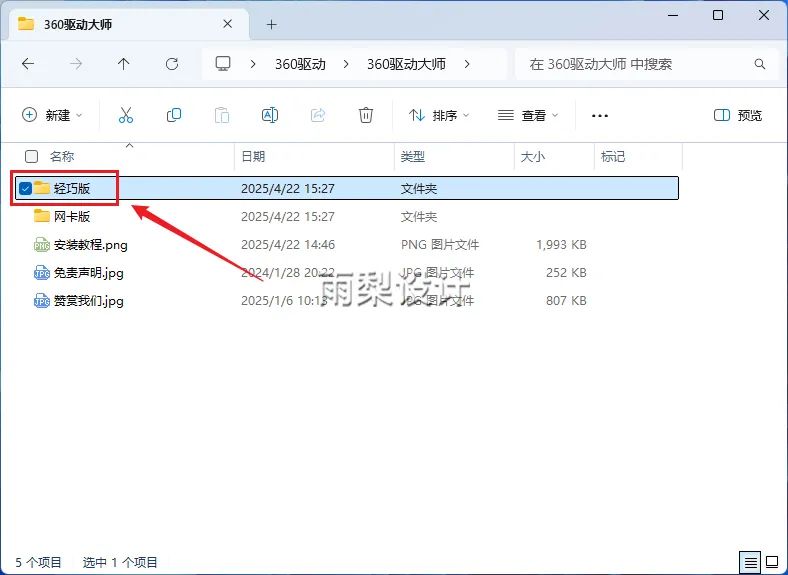Select the 网卡版 folder name

click(x=72, y=217)
